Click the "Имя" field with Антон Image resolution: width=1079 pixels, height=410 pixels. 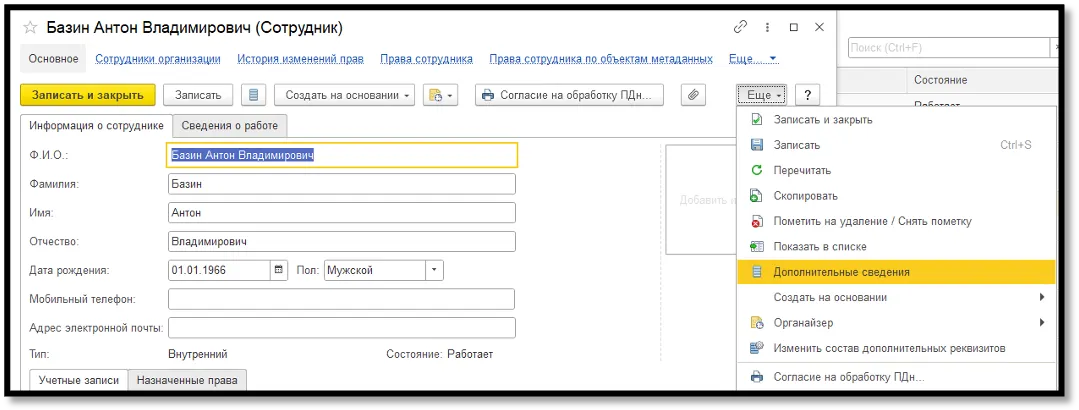coord(341,213)
